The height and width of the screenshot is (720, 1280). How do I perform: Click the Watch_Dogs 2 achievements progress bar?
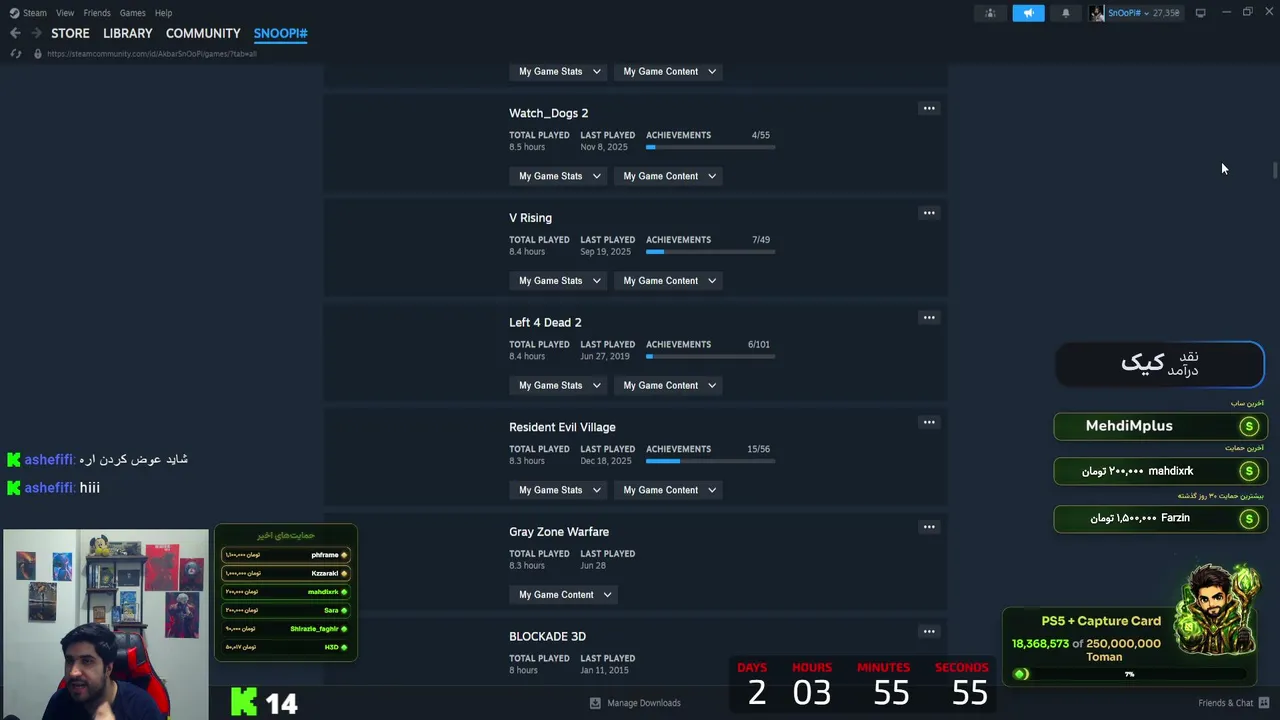[710, 148]
